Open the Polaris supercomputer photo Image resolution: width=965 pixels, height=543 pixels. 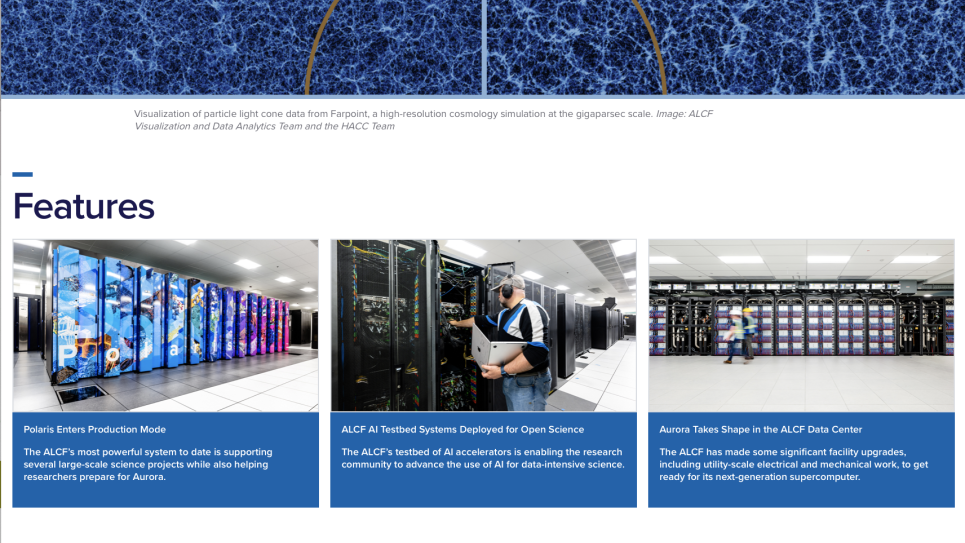click(165, 325)
